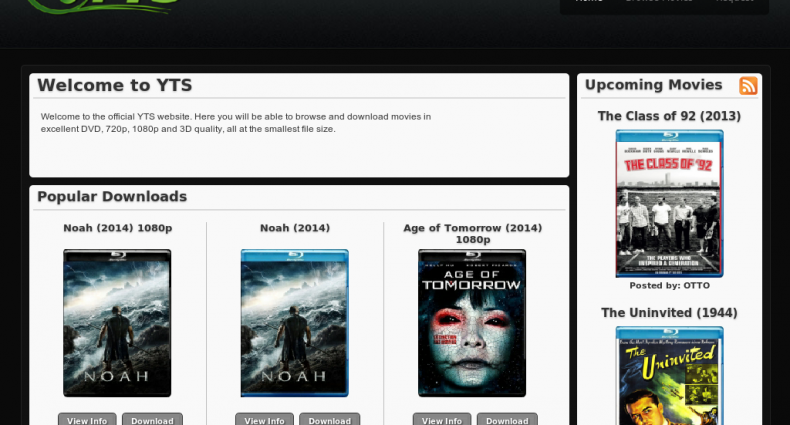The image size is (790, 425).
Task: Open The Class of 92 (2013) title link
Action: click(669, 116)
